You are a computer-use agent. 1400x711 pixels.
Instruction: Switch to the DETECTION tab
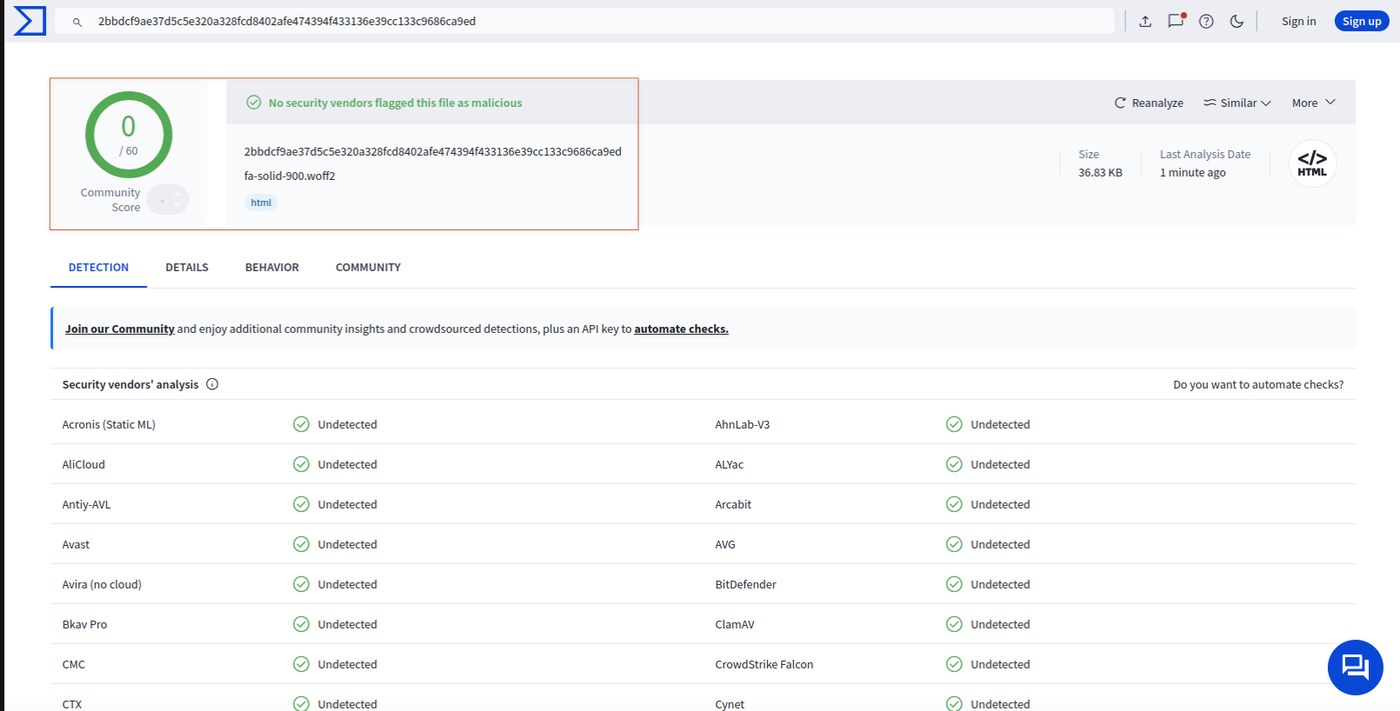coord(98,268)
